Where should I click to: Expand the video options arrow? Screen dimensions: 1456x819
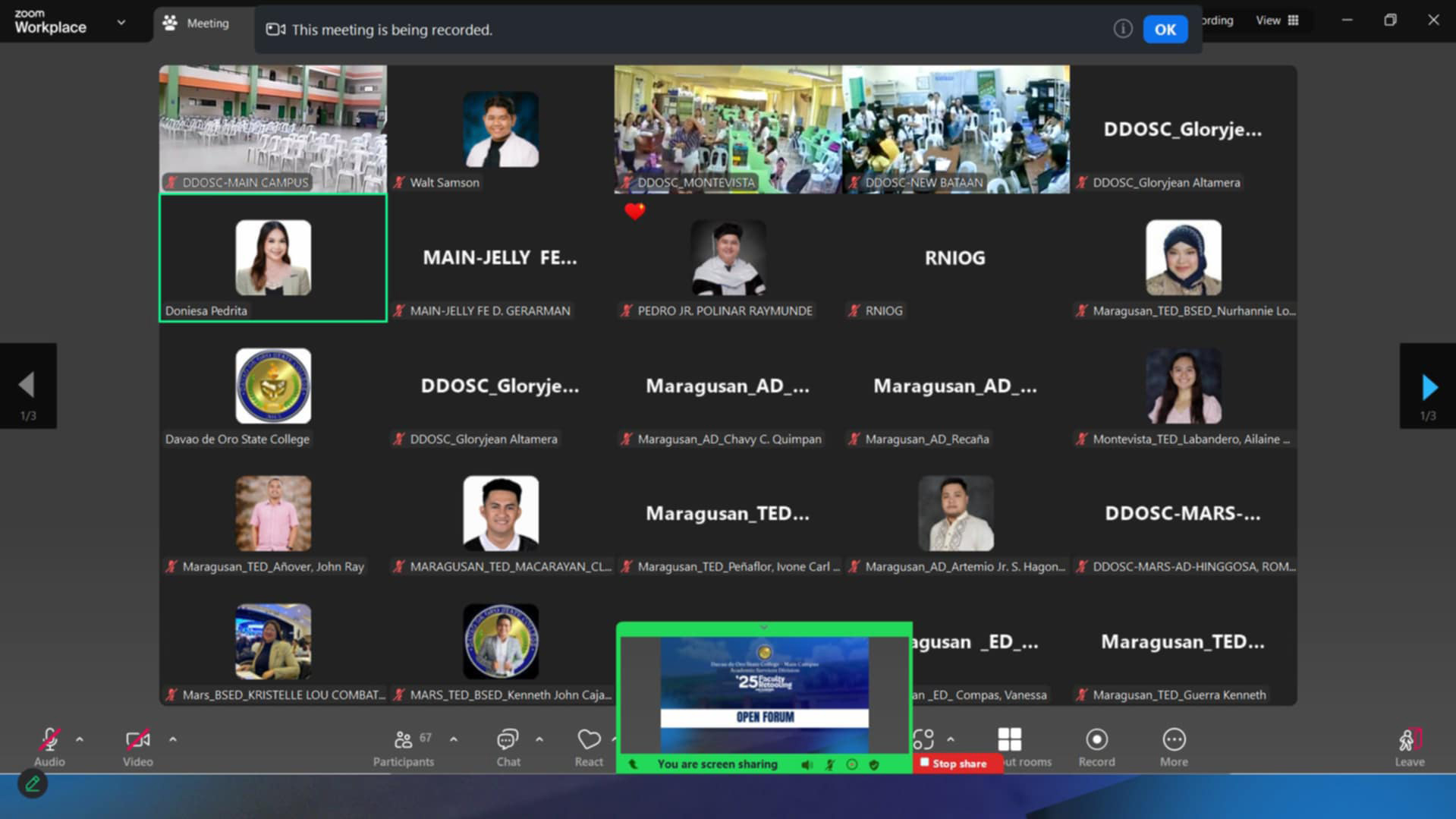point(173,739)
